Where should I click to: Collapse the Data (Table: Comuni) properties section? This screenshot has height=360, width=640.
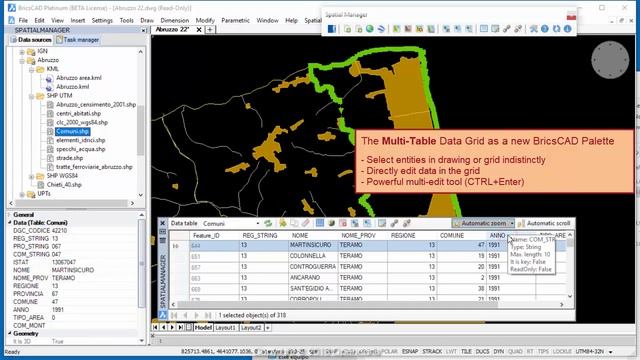(9, 222)
